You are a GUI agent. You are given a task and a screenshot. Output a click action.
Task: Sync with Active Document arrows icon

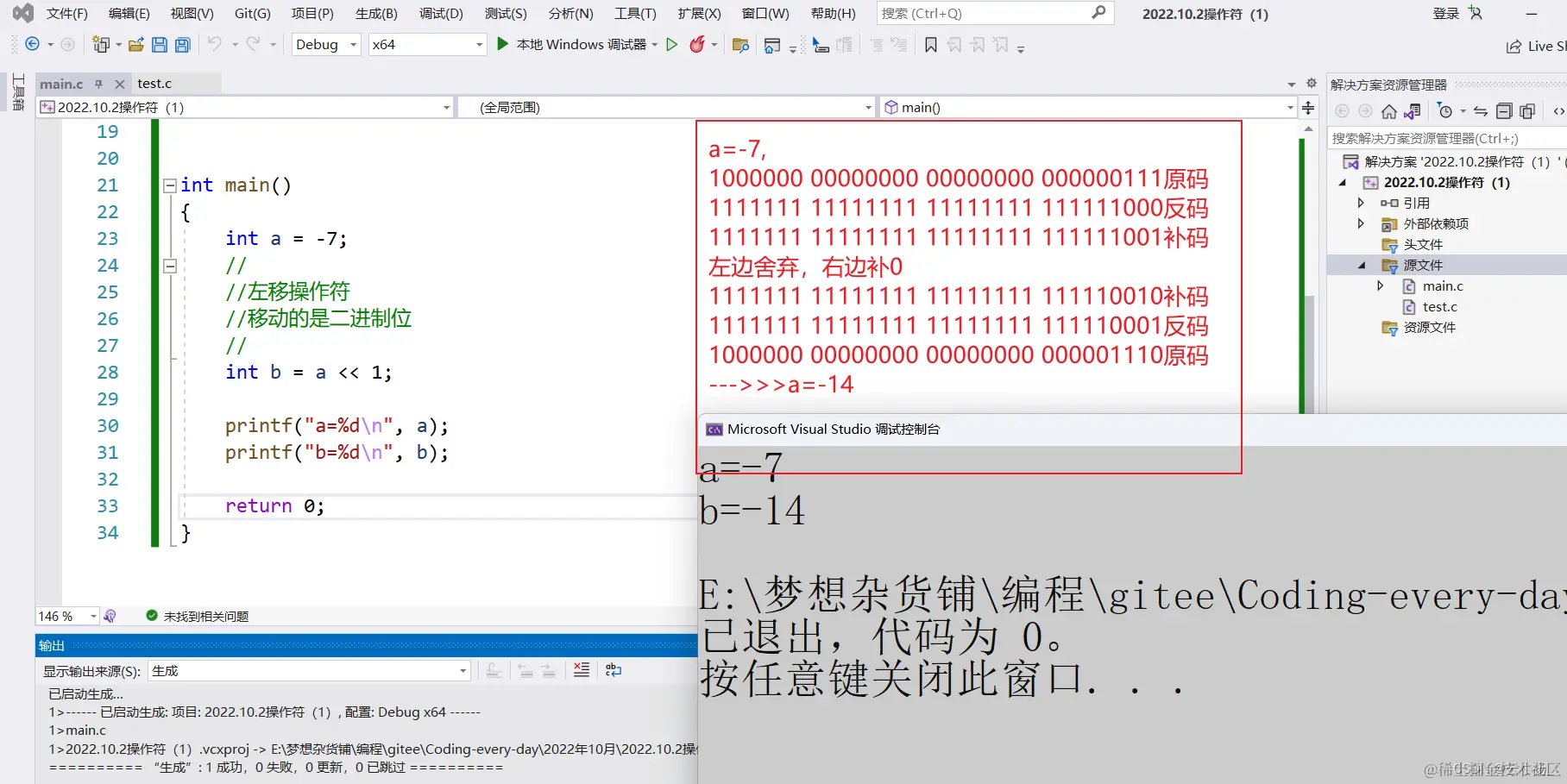click(x=1481, y=111)
